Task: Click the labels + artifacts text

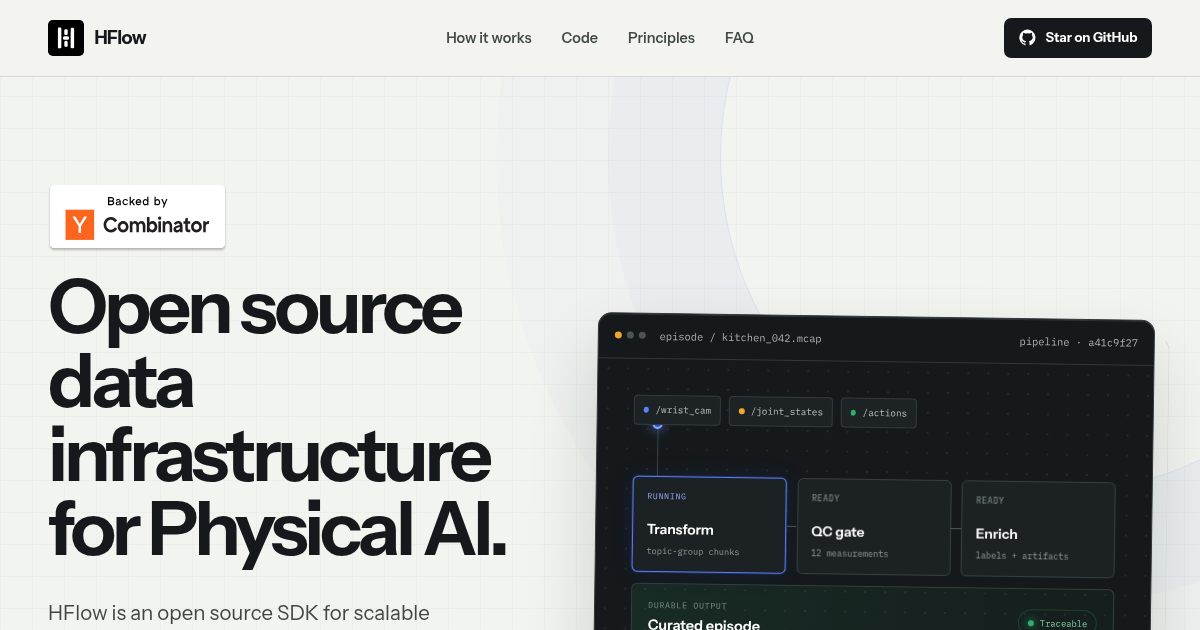Action: coord(1022,556)
